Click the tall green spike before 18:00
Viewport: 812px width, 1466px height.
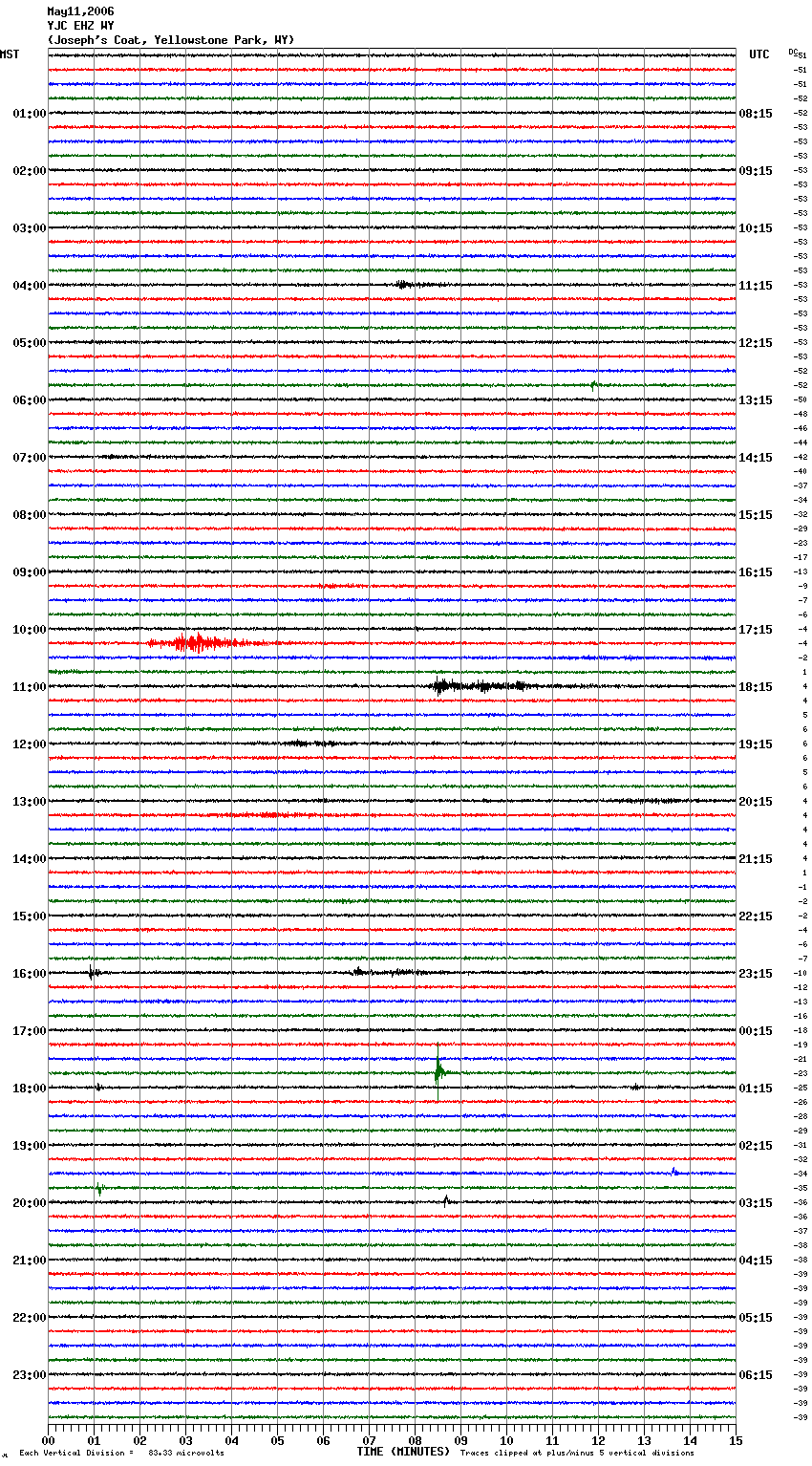pos(438,1072)
